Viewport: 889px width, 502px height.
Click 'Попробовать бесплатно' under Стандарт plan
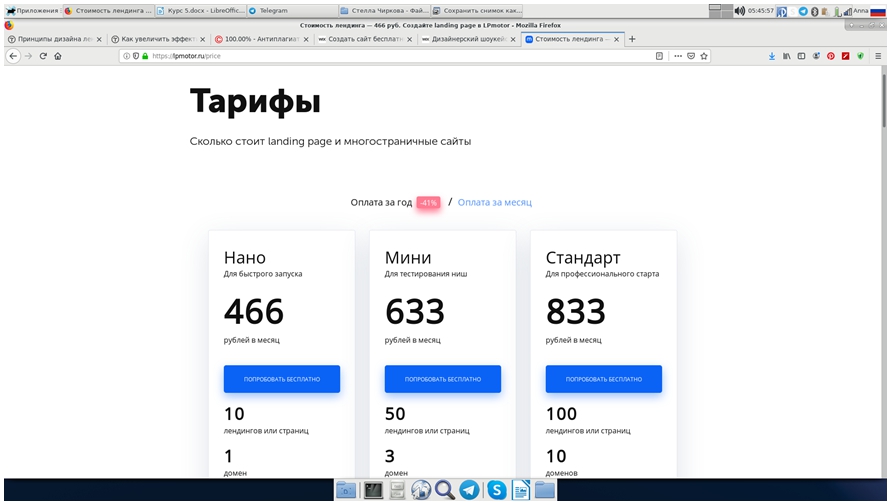tap(603, 379)
